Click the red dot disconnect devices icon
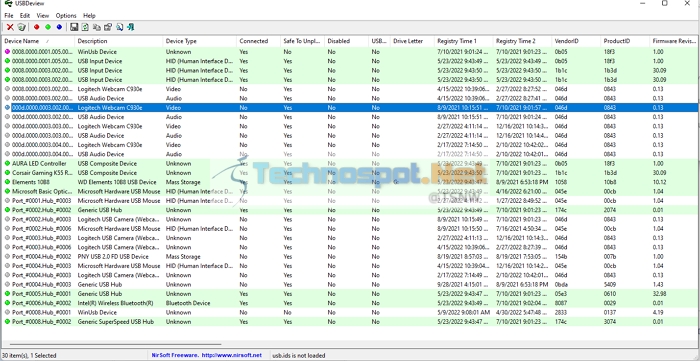Screen dimensions: 700x361 pyautogui.click(x=37, y=27)
